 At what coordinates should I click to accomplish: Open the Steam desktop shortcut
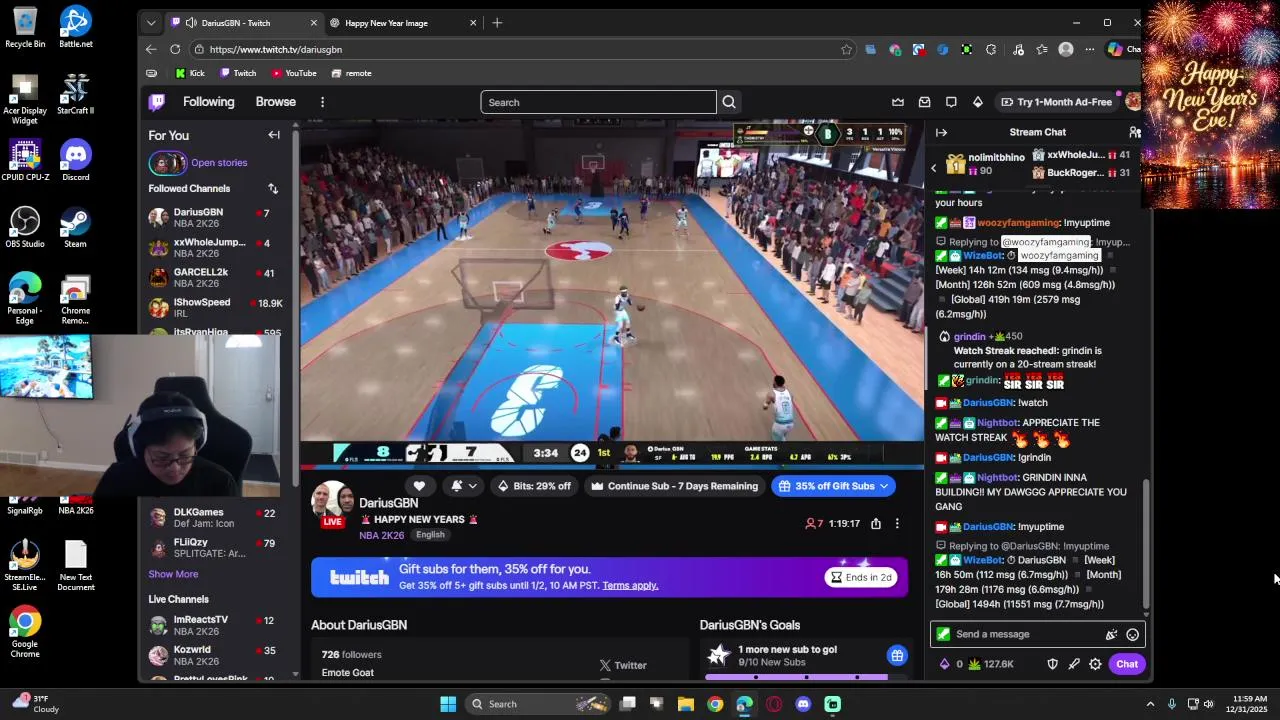(75, 227)
